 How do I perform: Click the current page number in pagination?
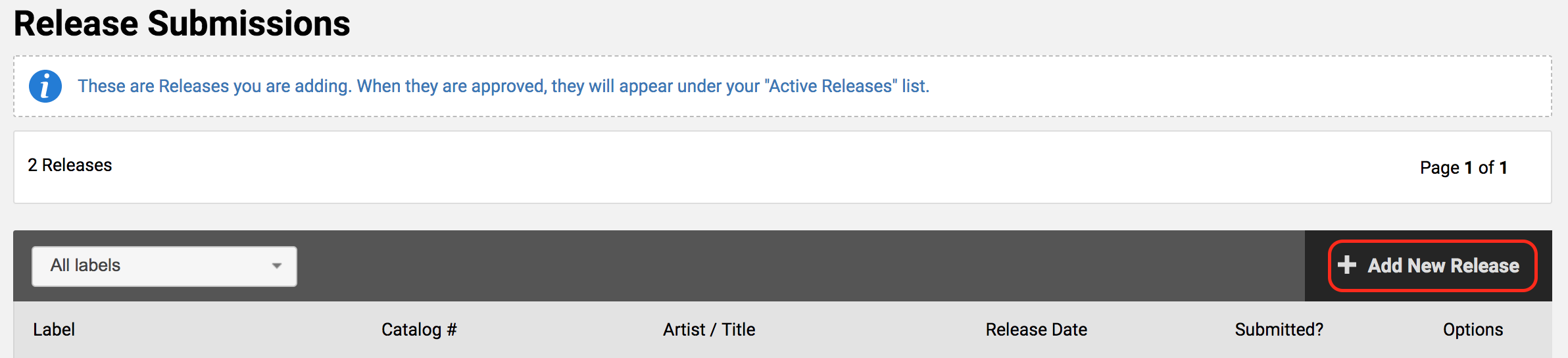[x=1468, y=168]
